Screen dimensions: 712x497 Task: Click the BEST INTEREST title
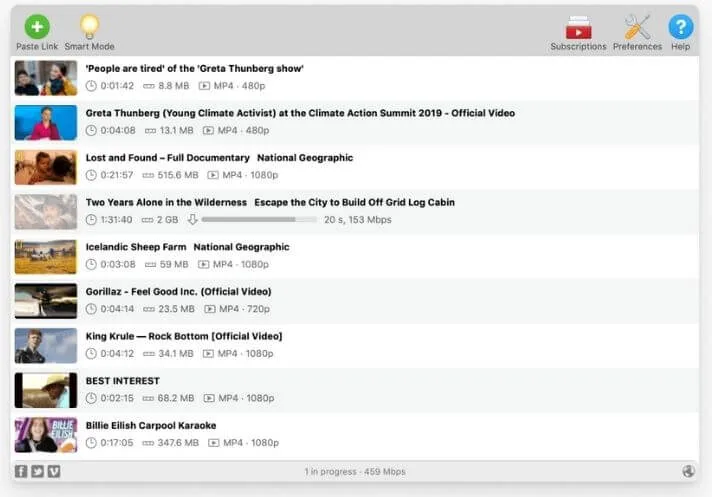pos(123,381)
